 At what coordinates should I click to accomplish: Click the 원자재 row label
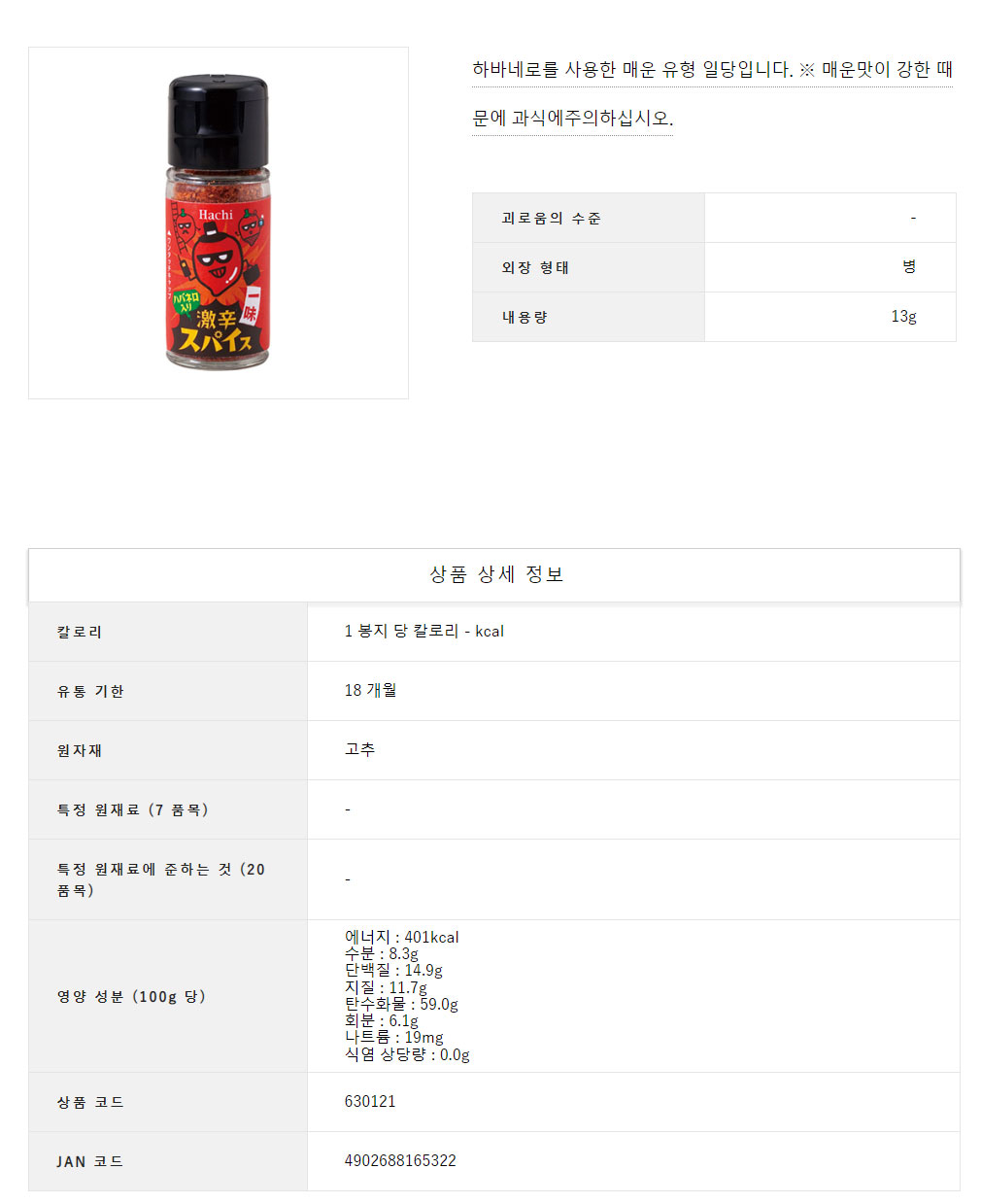coord(80,750)
